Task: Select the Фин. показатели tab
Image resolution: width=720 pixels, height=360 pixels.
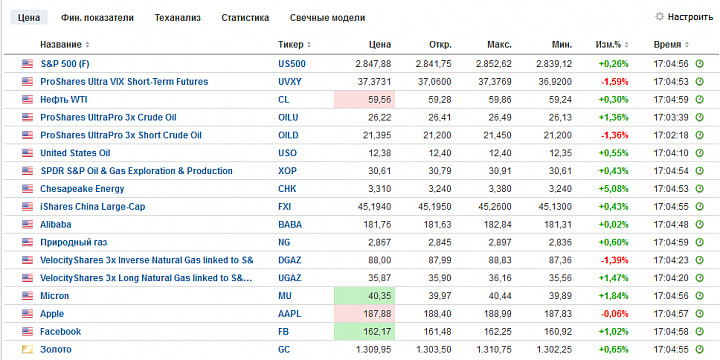Action: pos(97,18)
